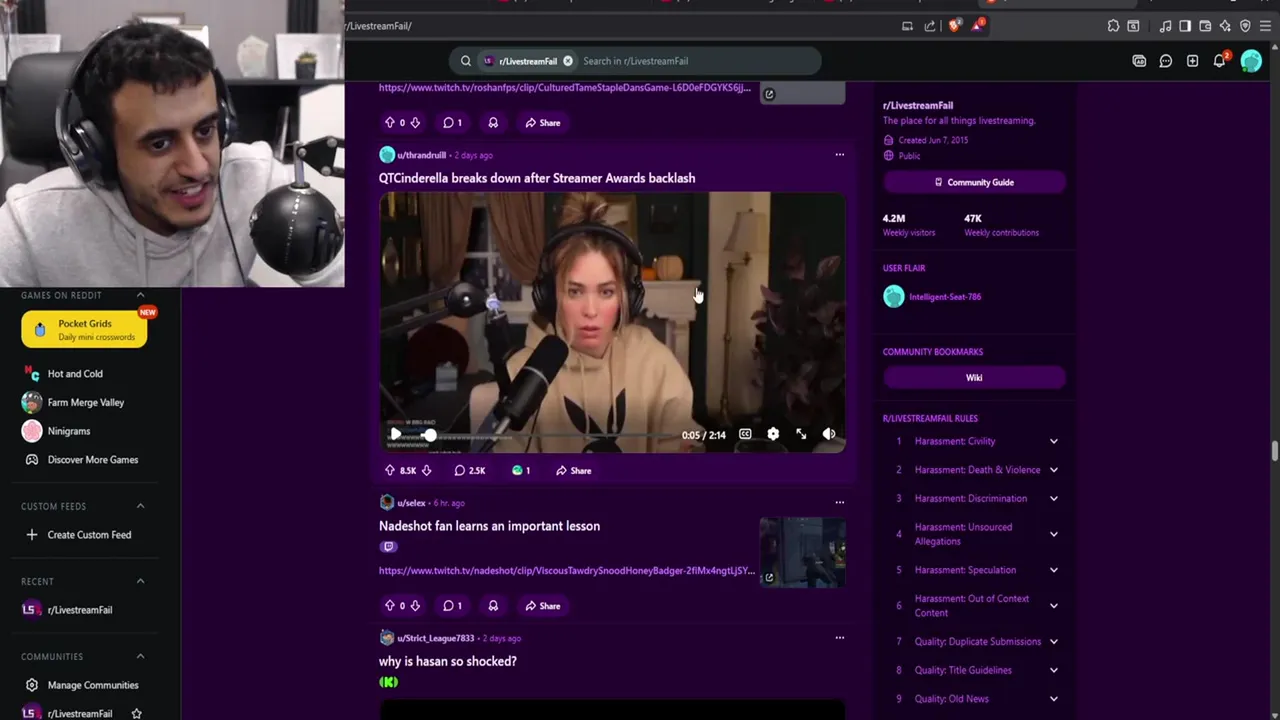Expand rule 5 Harassment: Speculation
Viewport: 1280px width, 720px height.
click(1053, 570)
